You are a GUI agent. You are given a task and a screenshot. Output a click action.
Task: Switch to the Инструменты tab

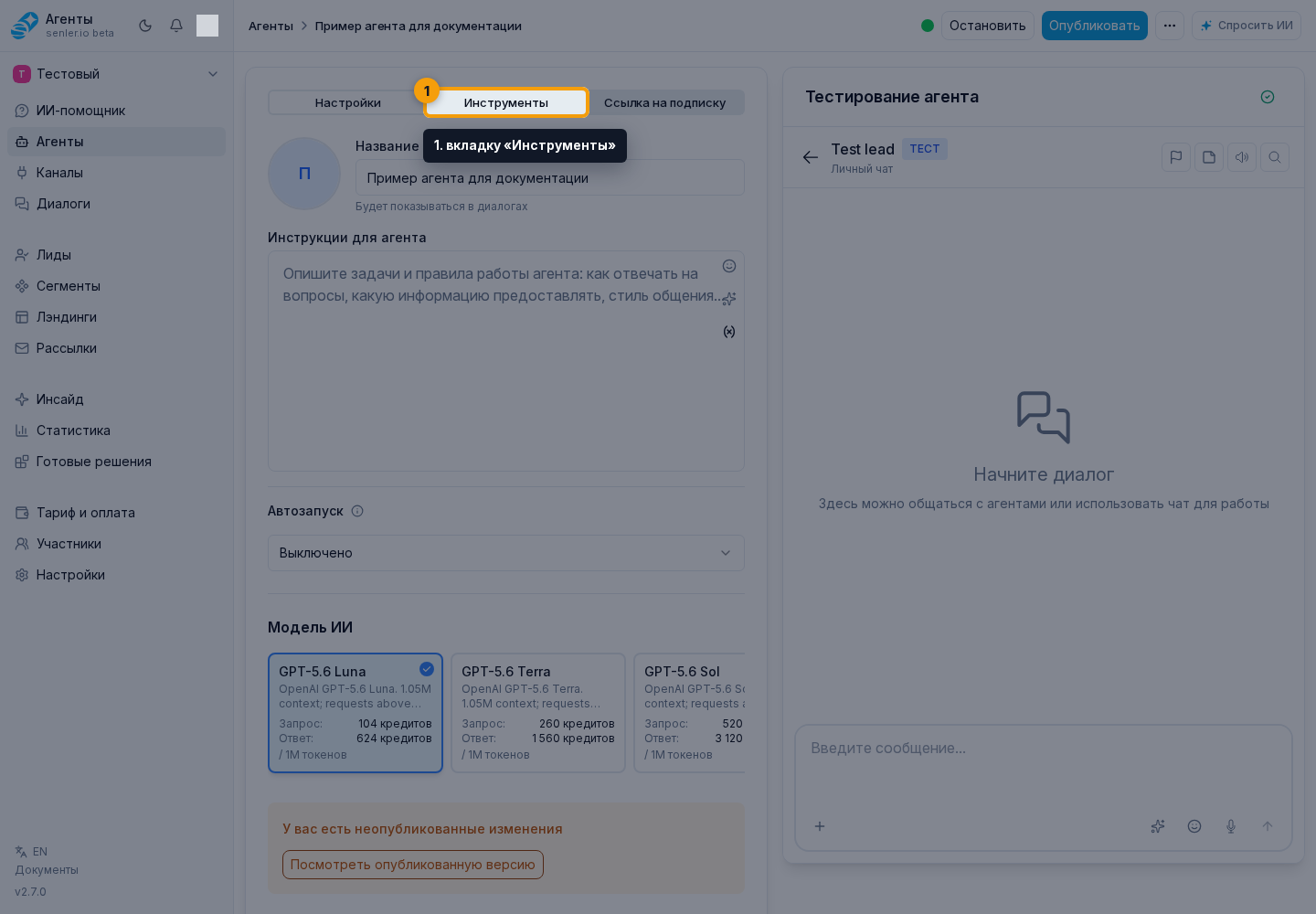pos(506,102)
